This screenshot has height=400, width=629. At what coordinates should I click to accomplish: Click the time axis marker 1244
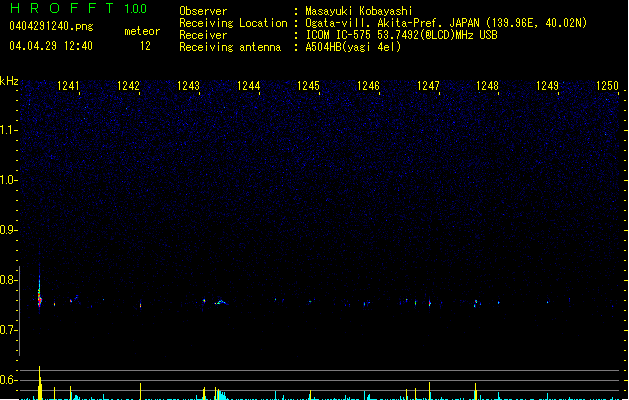coord(248,86)
